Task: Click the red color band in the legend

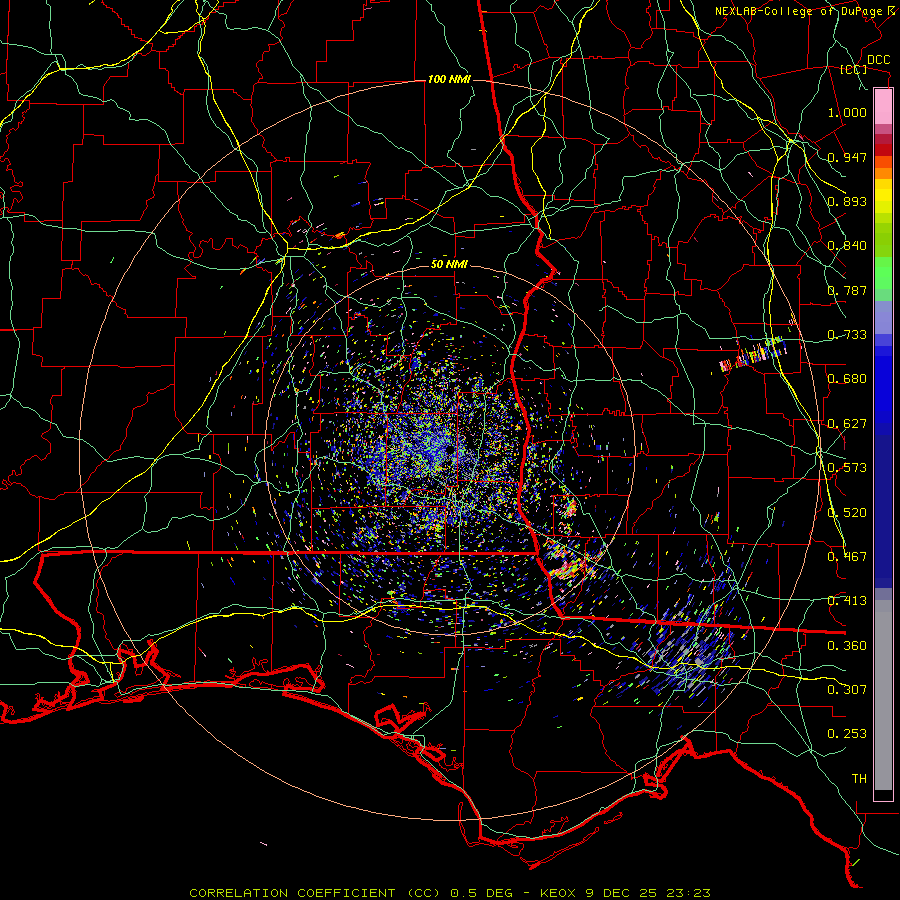Action: click(883, 150)
